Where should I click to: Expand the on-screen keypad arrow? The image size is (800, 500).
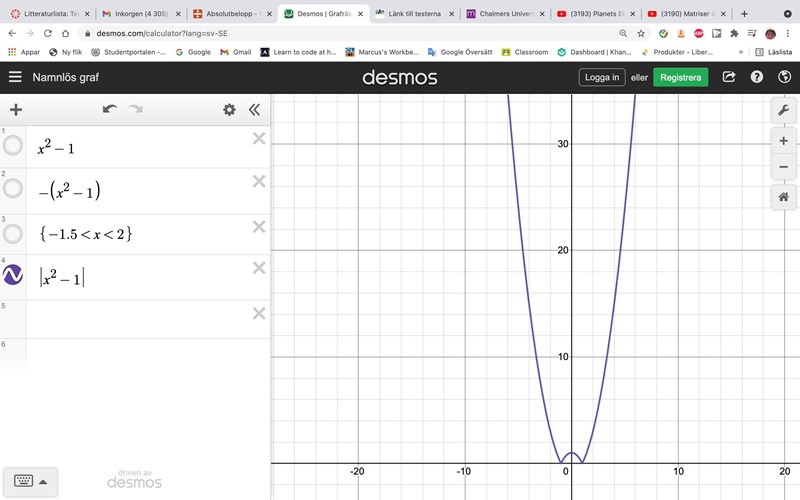pyautogui.click(x=43, y=481)
